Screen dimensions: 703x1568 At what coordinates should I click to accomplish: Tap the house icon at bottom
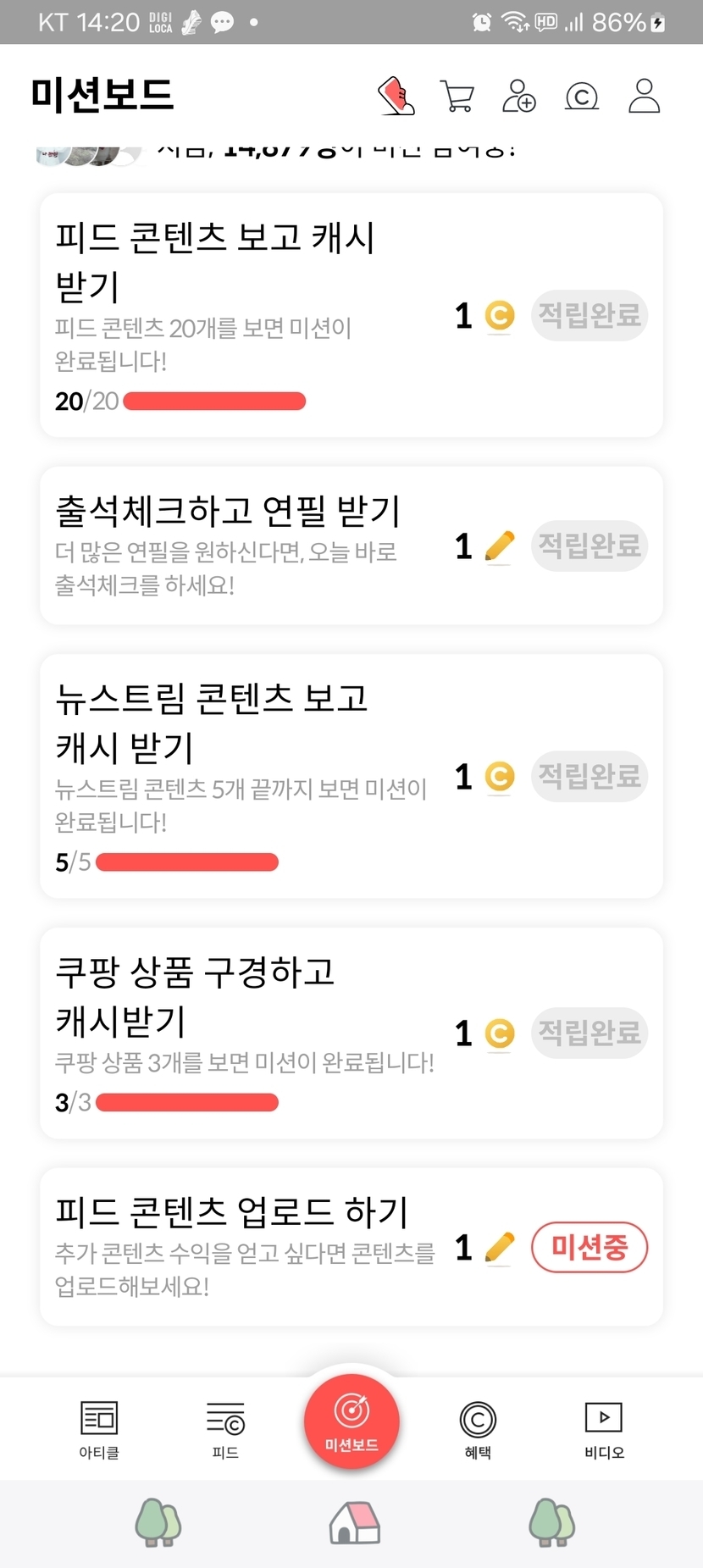click(355, 1522)
